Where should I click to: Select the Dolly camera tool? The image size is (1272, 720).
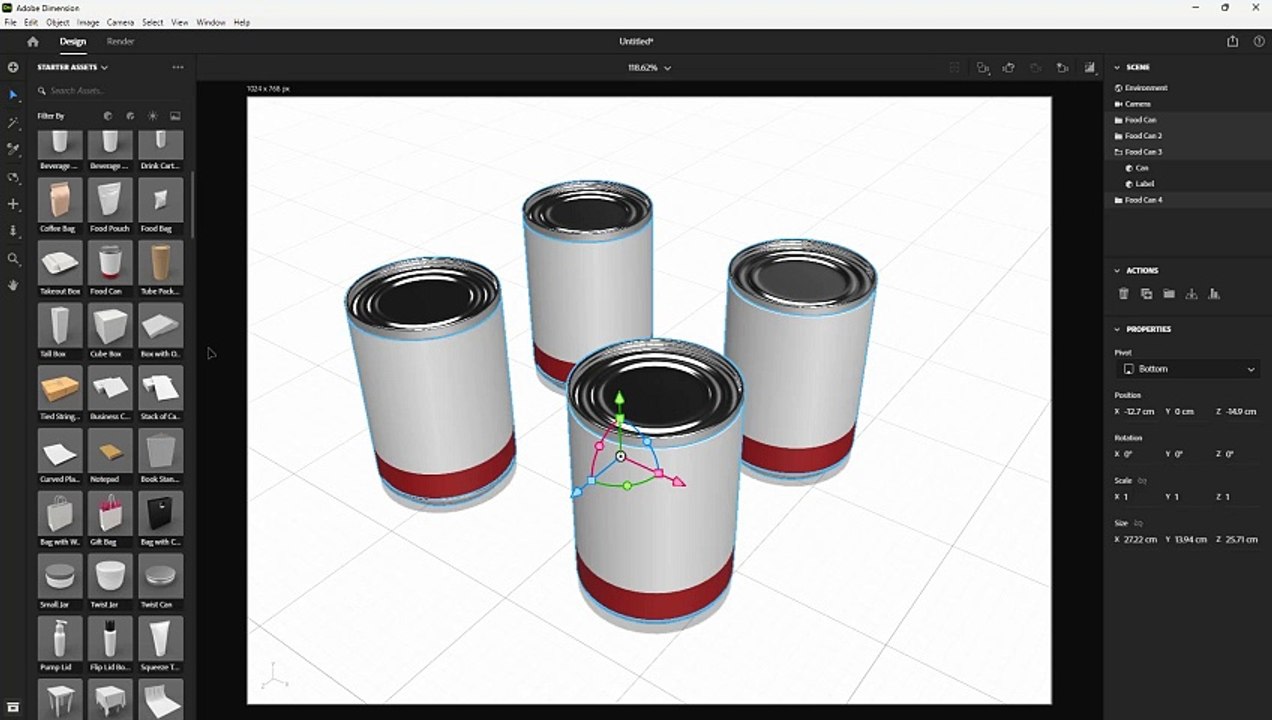(x=13, y=231)
